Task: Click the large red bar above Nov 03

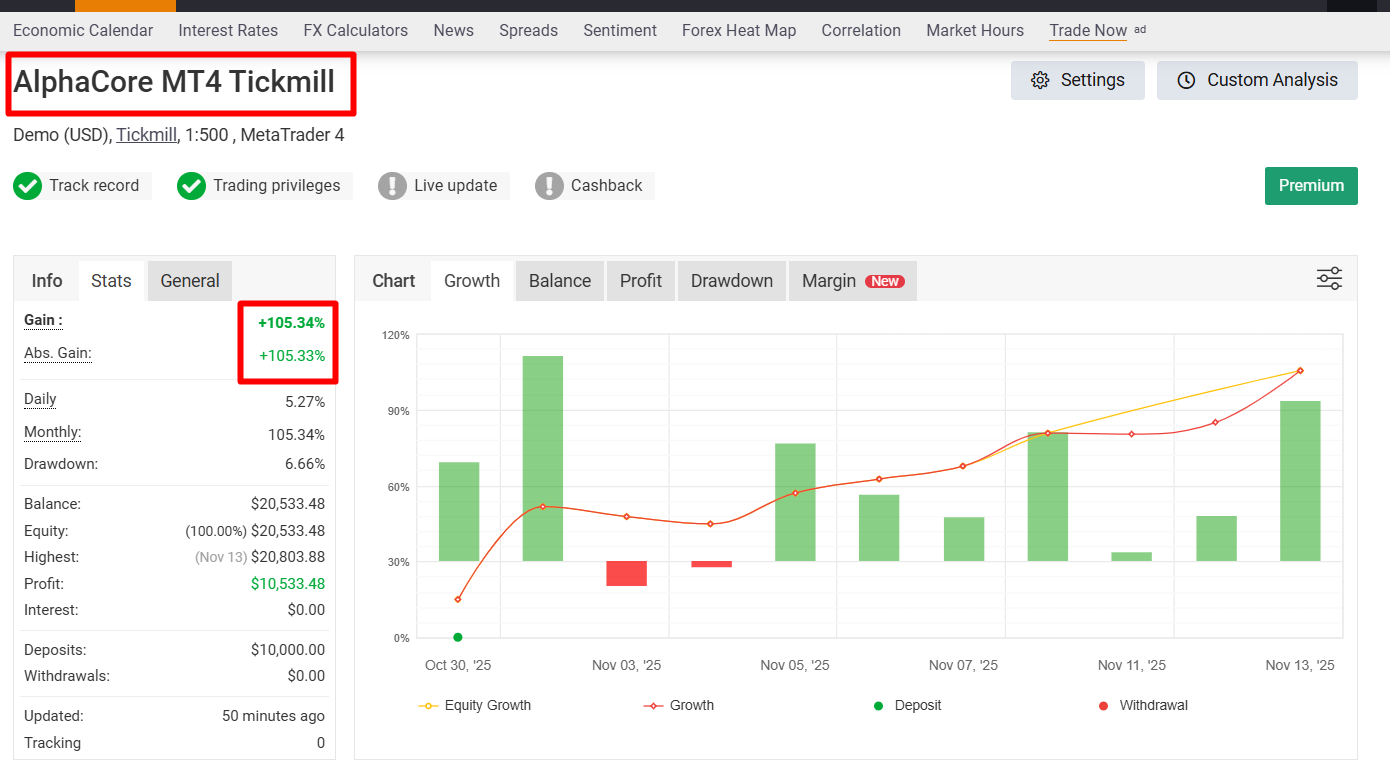Action: (x=627, y=574)
